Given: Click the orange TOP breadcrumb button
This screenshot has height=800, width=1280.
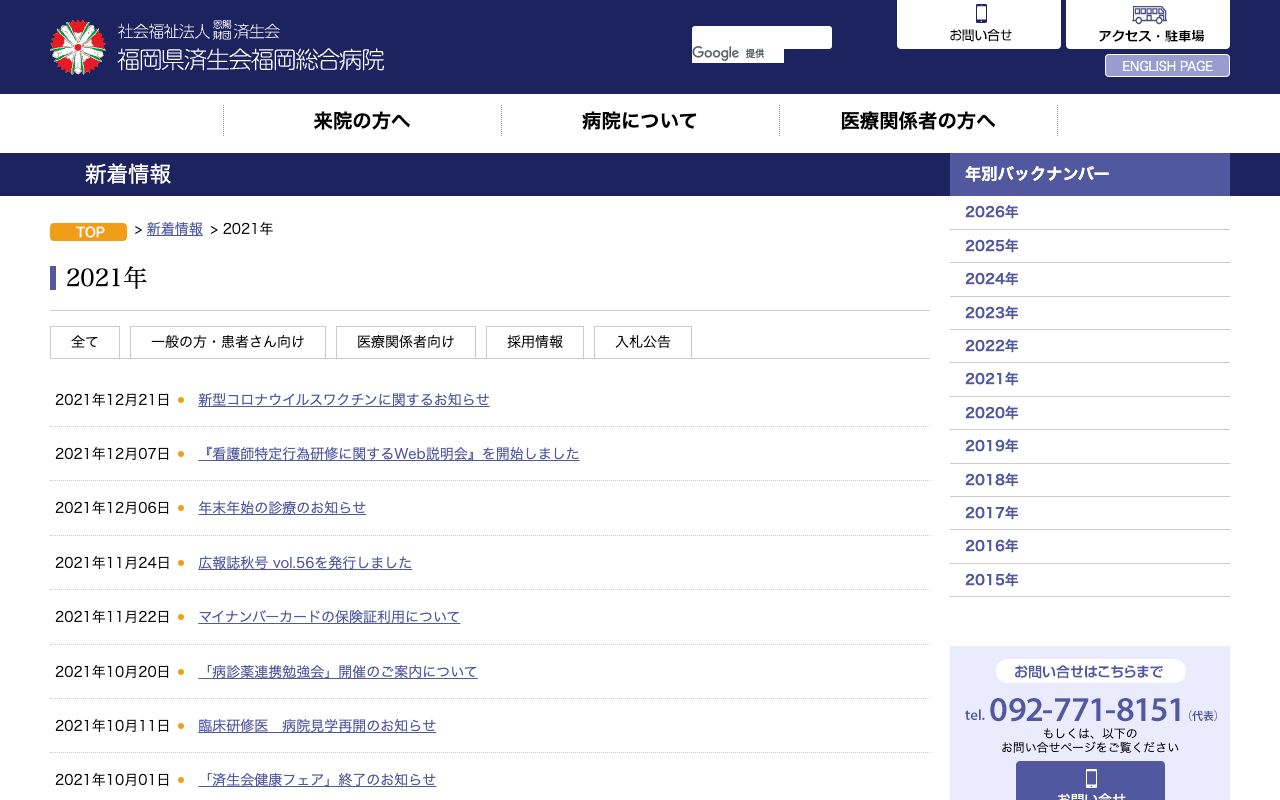Looking at the screenshot, I should 88,231.
